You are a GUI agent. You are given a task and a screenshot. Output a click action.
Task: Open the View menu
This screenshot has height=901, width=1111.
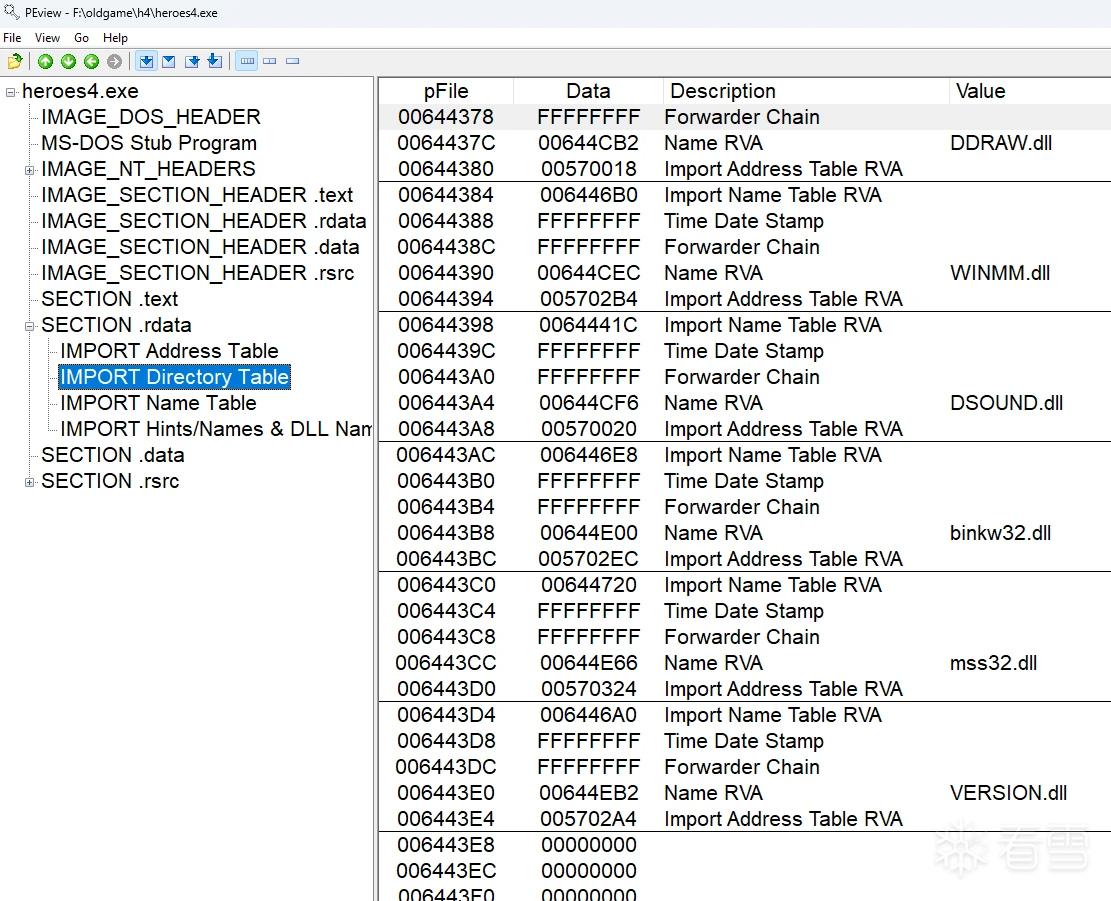[x=47, y=38]
